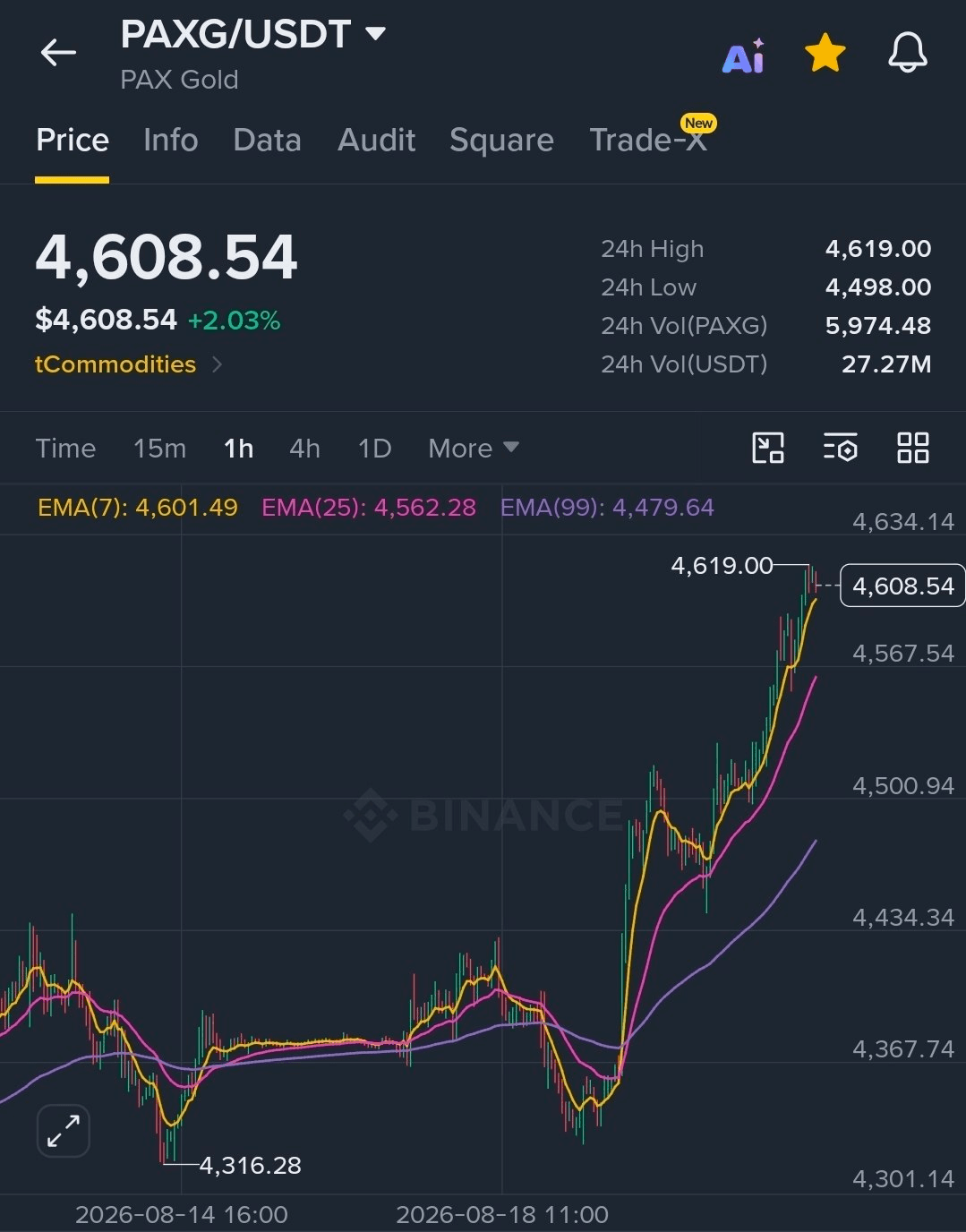Click the 4,301.14 price axis label
The width and height of the screenshot is (966, 1232).
point(903,1179)
